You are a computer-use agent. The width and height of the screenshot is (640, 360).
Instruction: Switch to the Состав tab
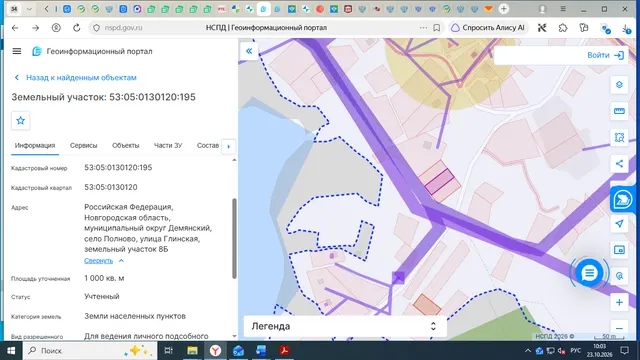click(208, 145)
